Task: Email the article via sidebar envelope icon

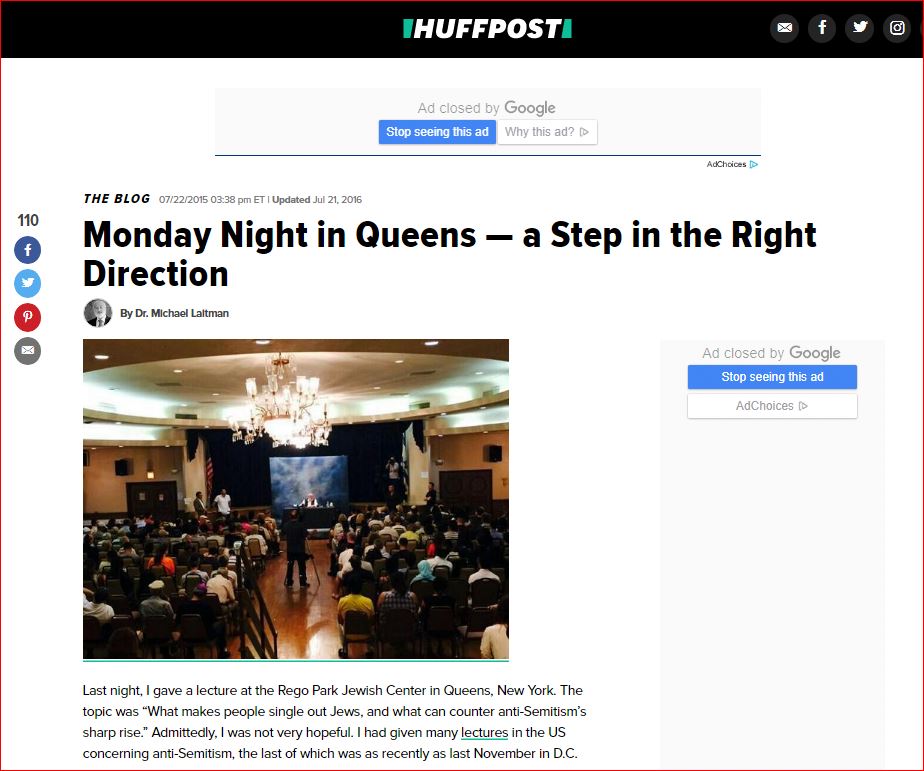Action: pyautogui.click(x=28, y=351)
